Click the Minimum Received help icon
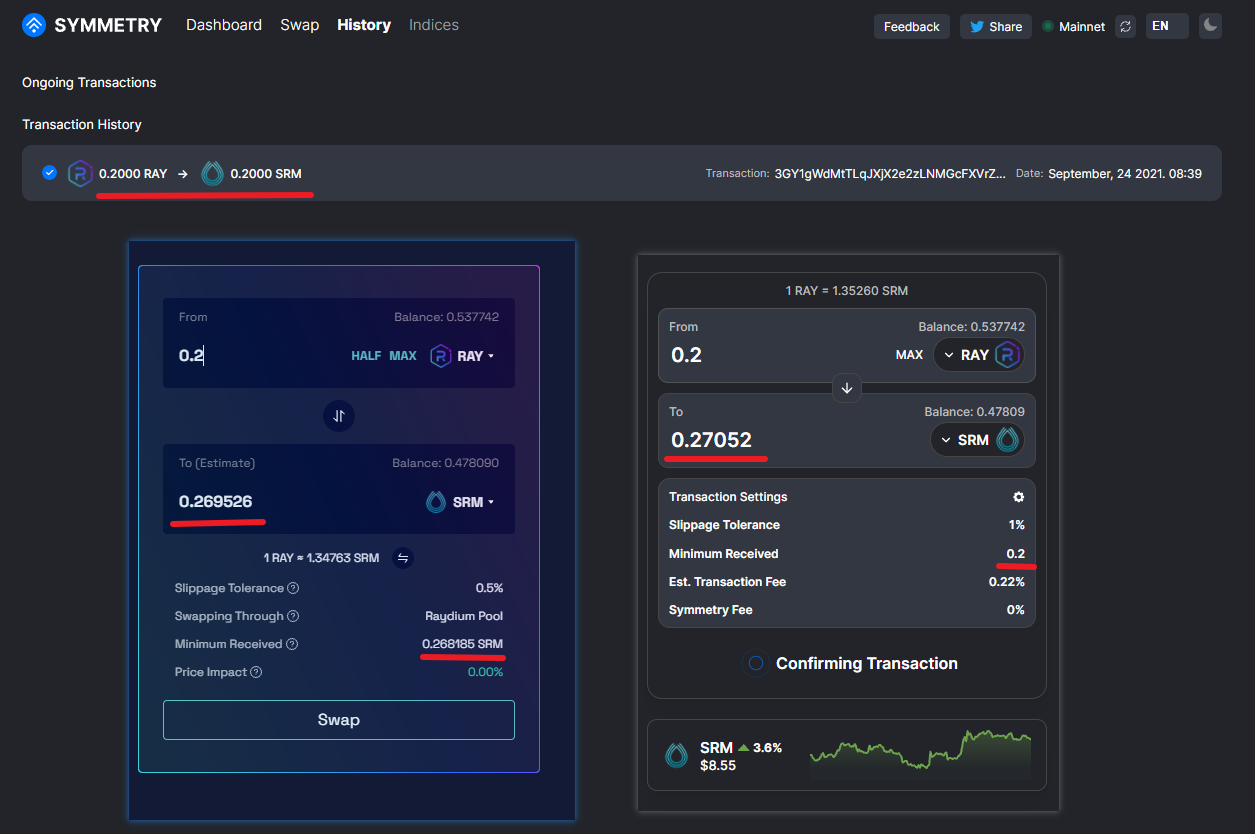The height and width of the screenshot is (834, 1255). [292, 644]
